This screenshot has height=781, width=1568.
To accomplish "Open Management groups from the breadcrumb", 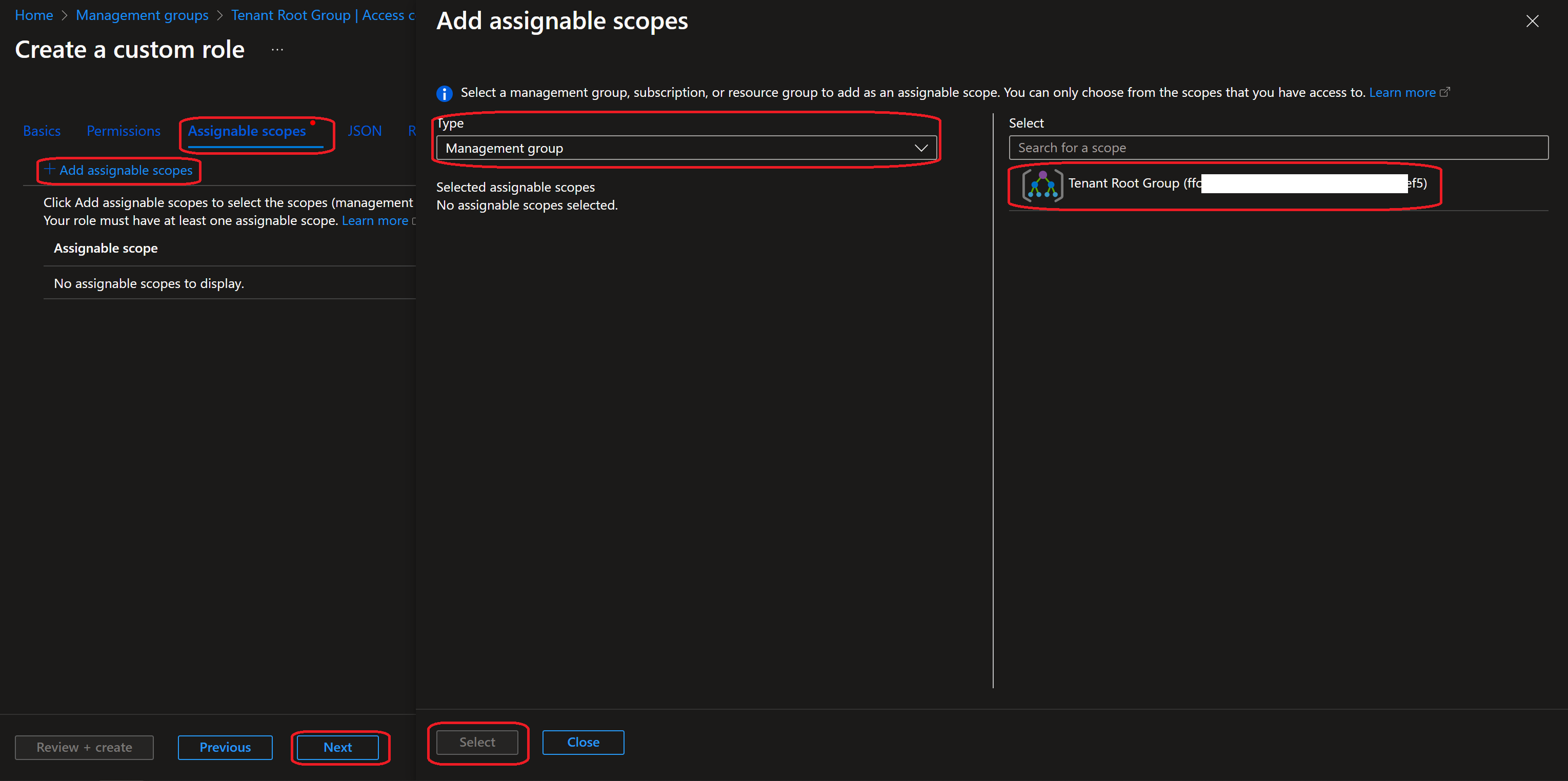I will pos(142,14).
